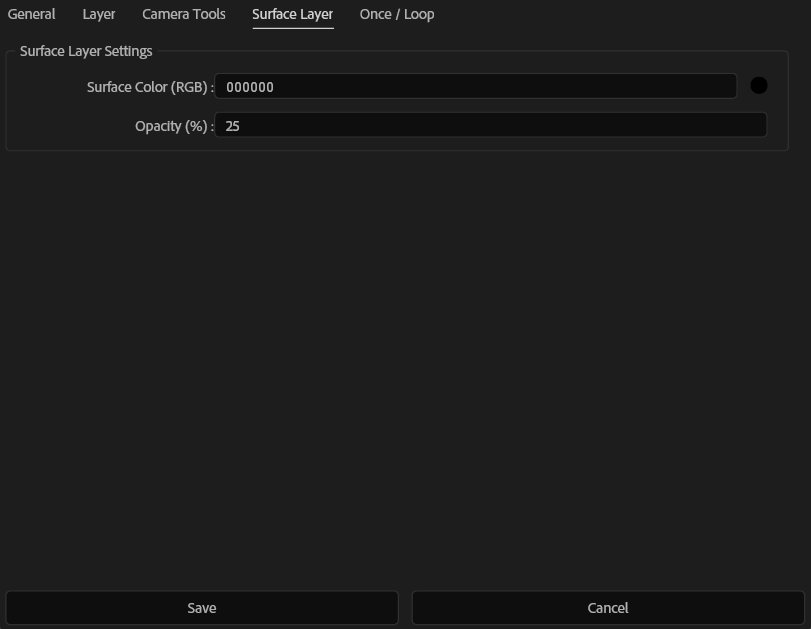Viewport: 811px width, 629px height.
Task: Open the Once / Loop tab
Action: pos(395,14)
